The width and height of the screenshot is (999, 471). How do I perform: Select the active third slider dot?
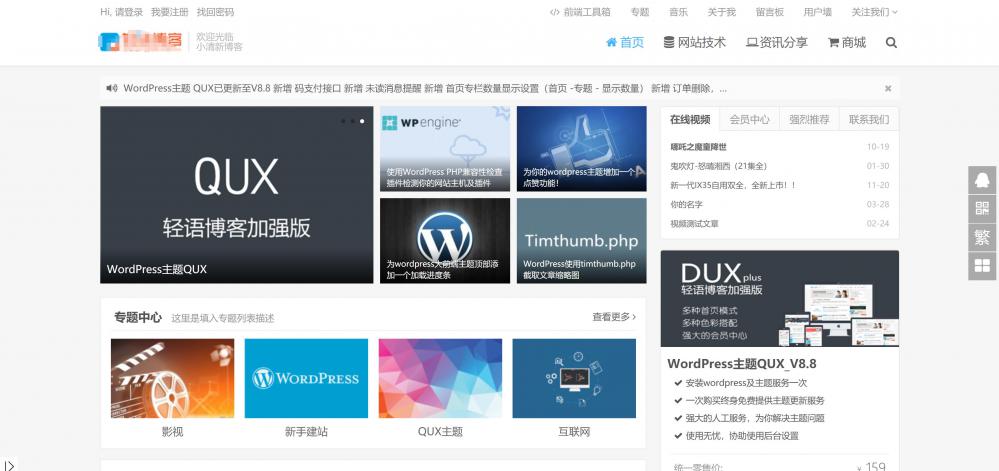pos(363,120)
